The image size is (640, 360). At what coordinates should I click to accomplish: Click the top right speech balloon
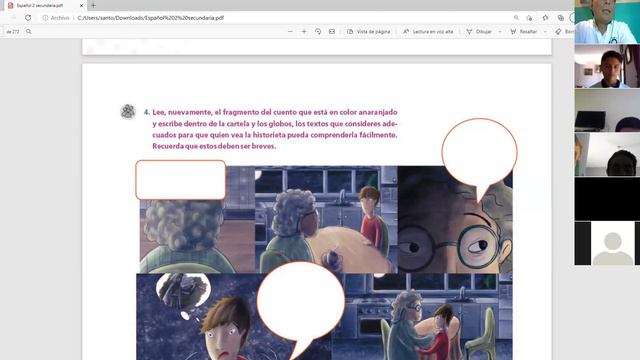479,153
